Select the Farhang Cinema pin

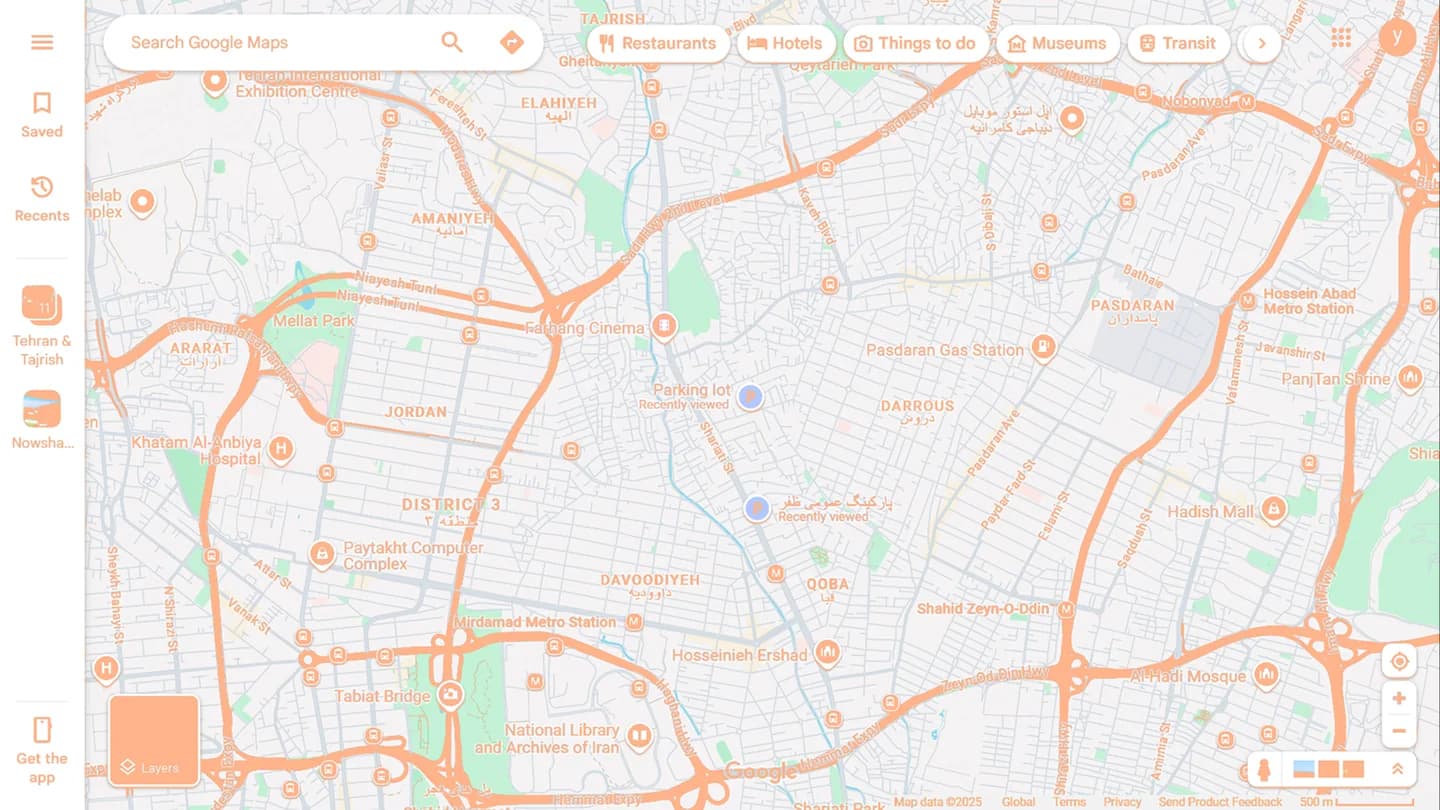663,325
